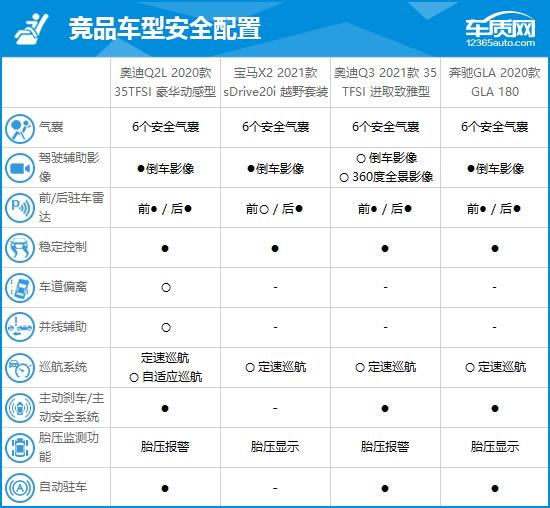Click 胎压显示 in 奔驰GLA column
This screenshot has width=550, height=508.
coord(495,447)
